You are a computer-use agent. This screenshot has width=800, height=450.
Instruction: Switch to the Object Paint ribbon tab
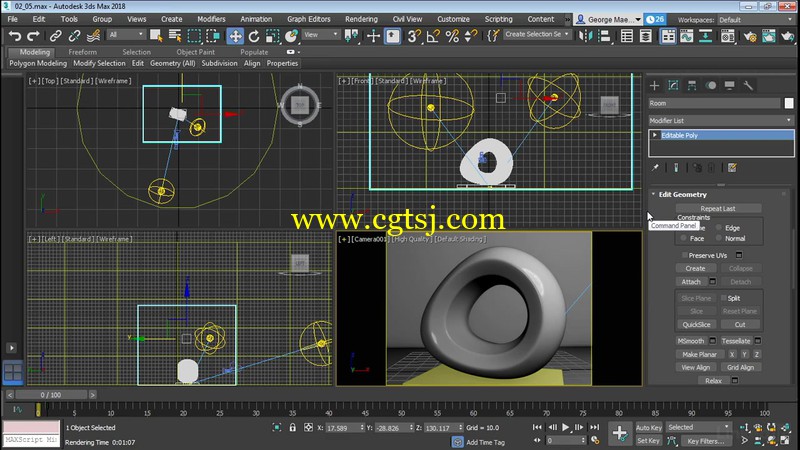pyautogui.click(x=195, y=52)
